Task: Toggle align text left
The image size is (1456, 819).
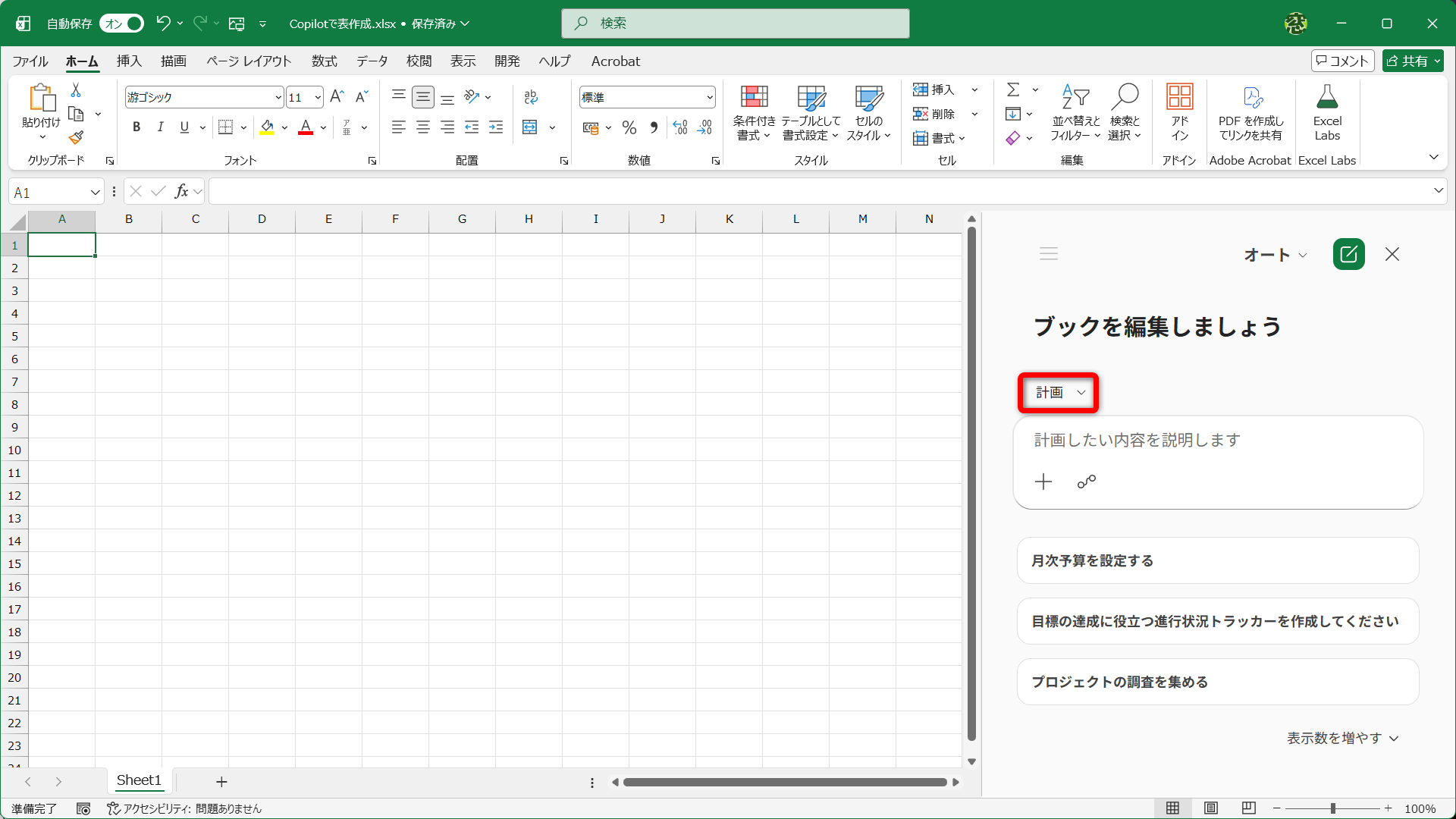Action: tap(399, 127)
